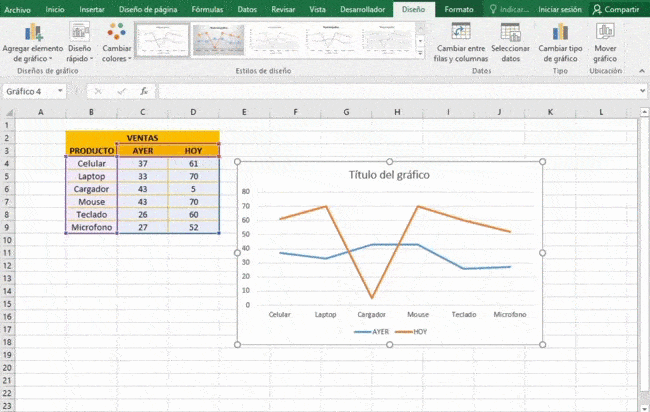Click Mover gráfico button
The image size is (650, 412).
click(x=605, y=42)
